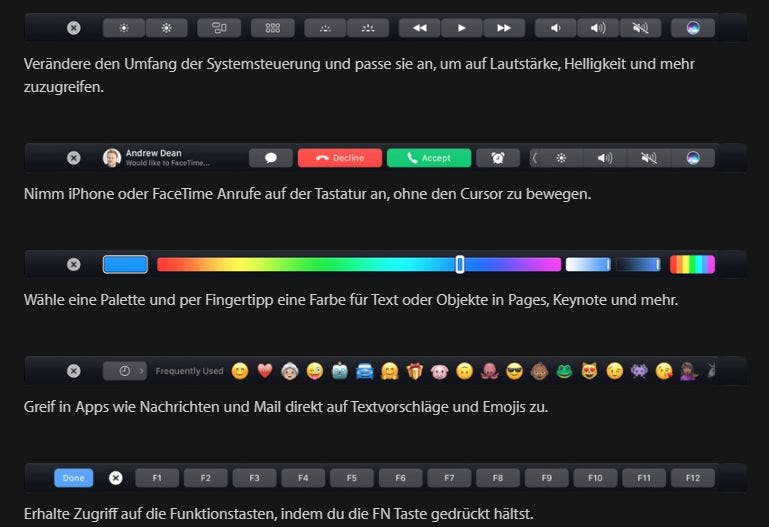Insert the kissing face emoji
The height and width of the screenshot is (527, 769).
point(664,372)
